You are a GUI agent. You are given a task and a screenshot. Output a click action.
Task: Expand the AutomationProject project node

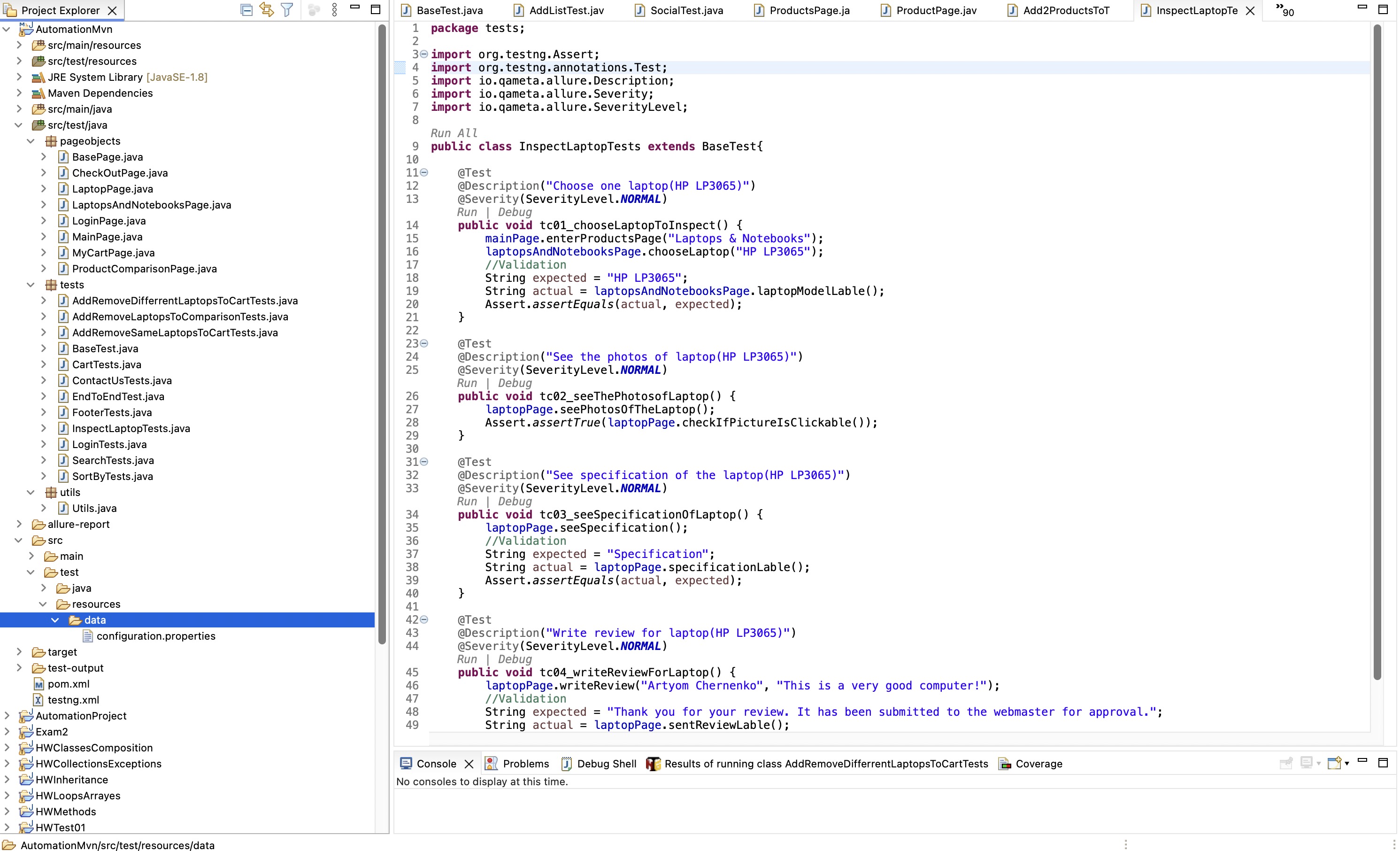(x=7, y=716)
